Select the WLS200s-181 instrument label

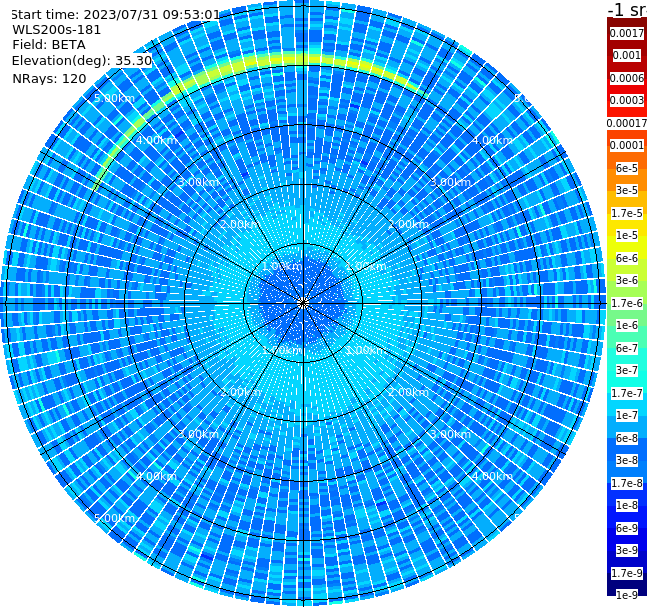pos(57,30)
